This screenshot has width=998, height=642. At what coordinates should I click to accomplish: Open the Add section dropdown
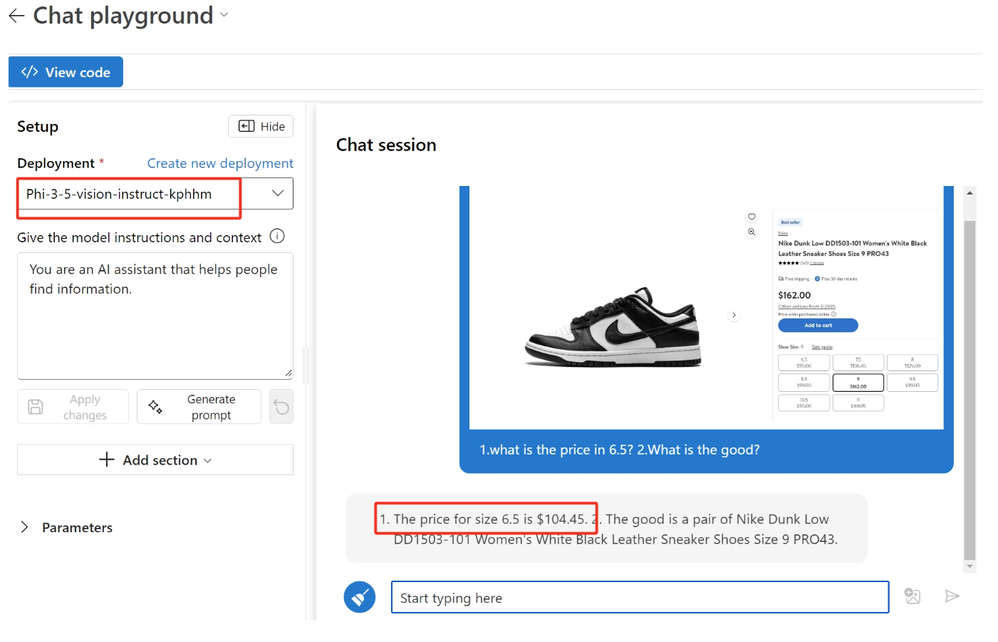click(155, 460)
